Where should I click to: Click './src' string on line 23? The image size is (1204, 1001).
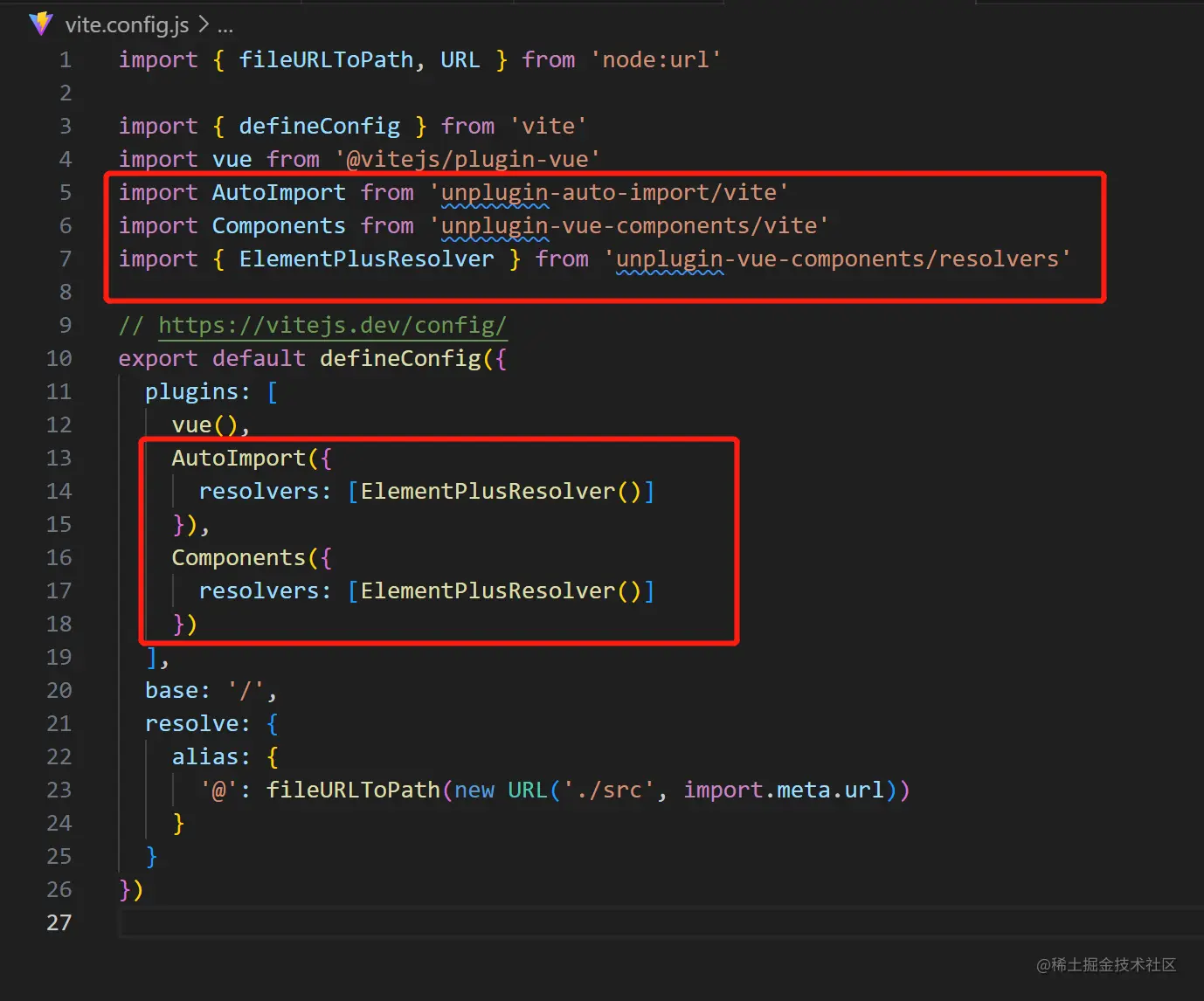pyautogui.click(x=609, y=790)
